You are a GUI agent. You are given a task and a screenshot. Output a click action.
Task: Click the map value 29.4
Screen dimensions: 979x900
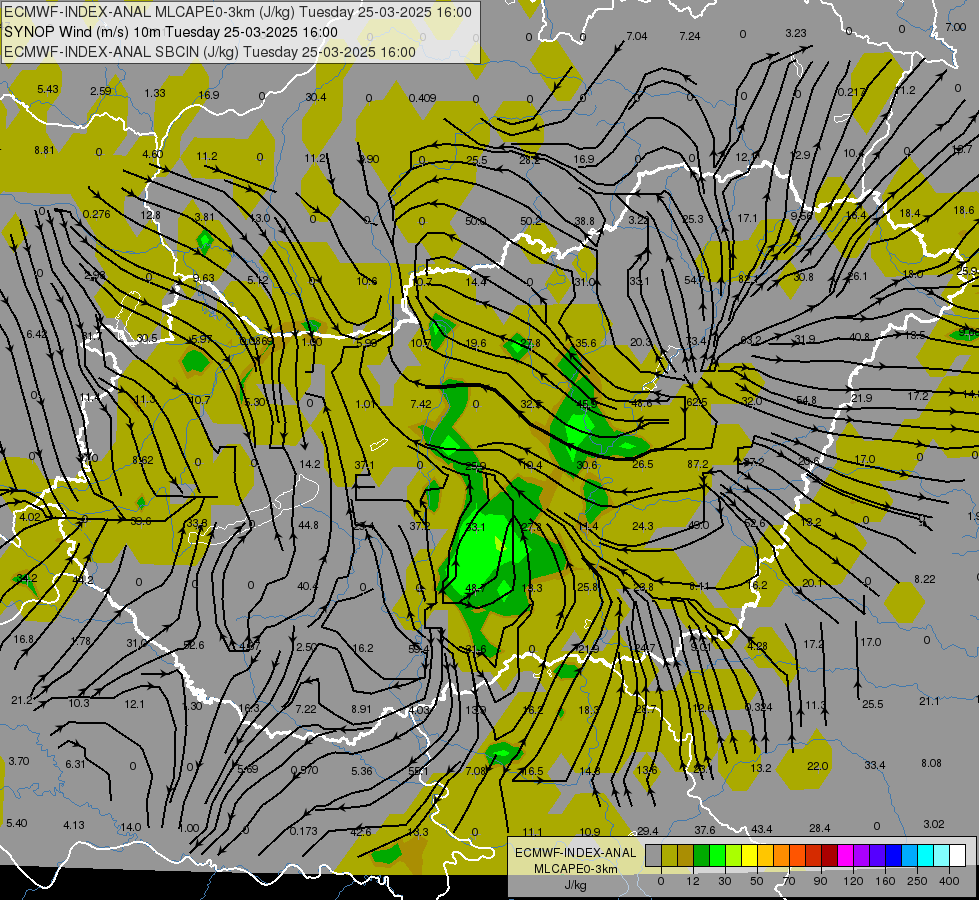tap(648, 831)
